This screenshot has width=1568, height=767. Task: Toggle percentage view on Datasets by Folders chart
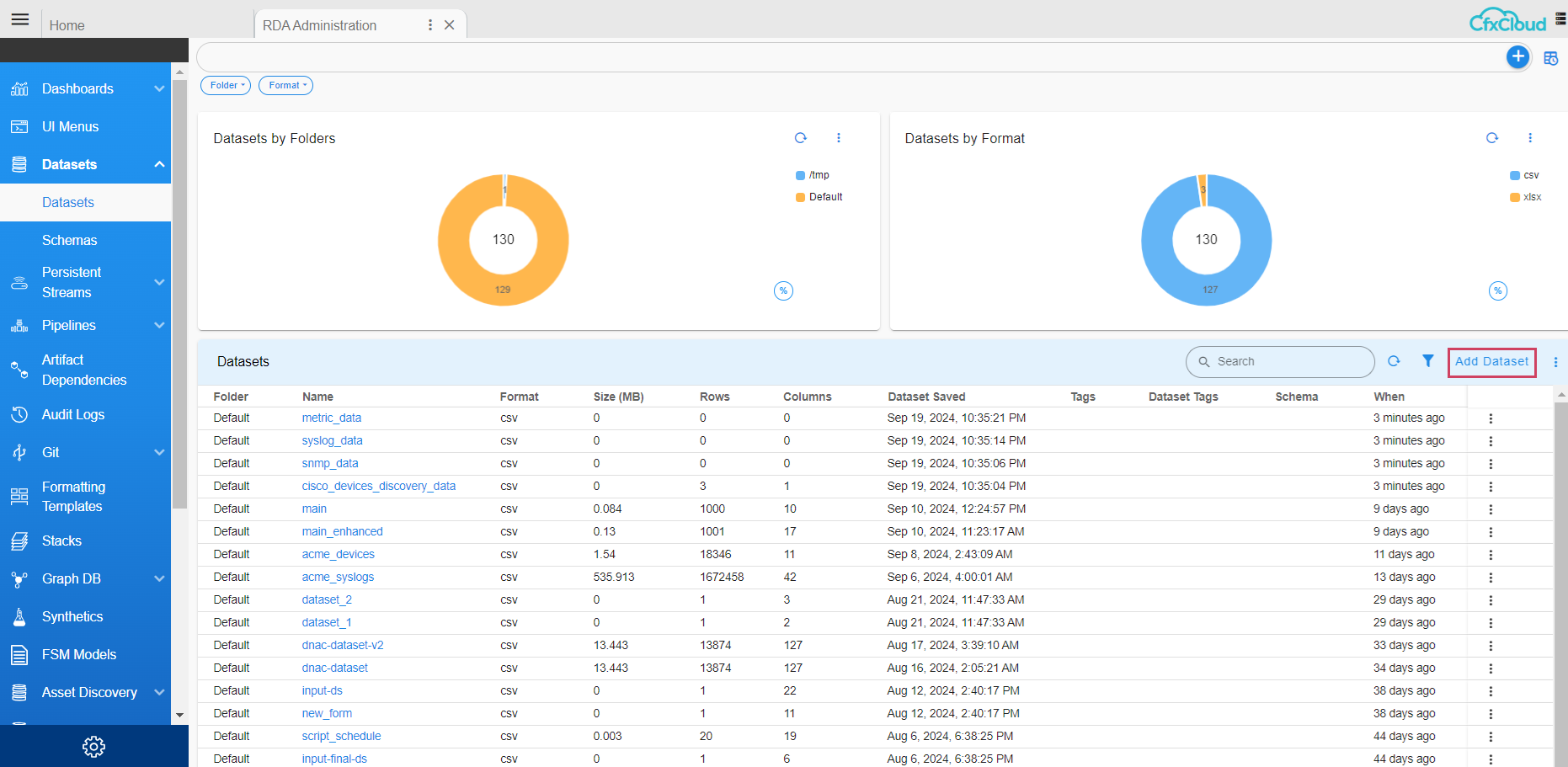[x=783, y=290]
